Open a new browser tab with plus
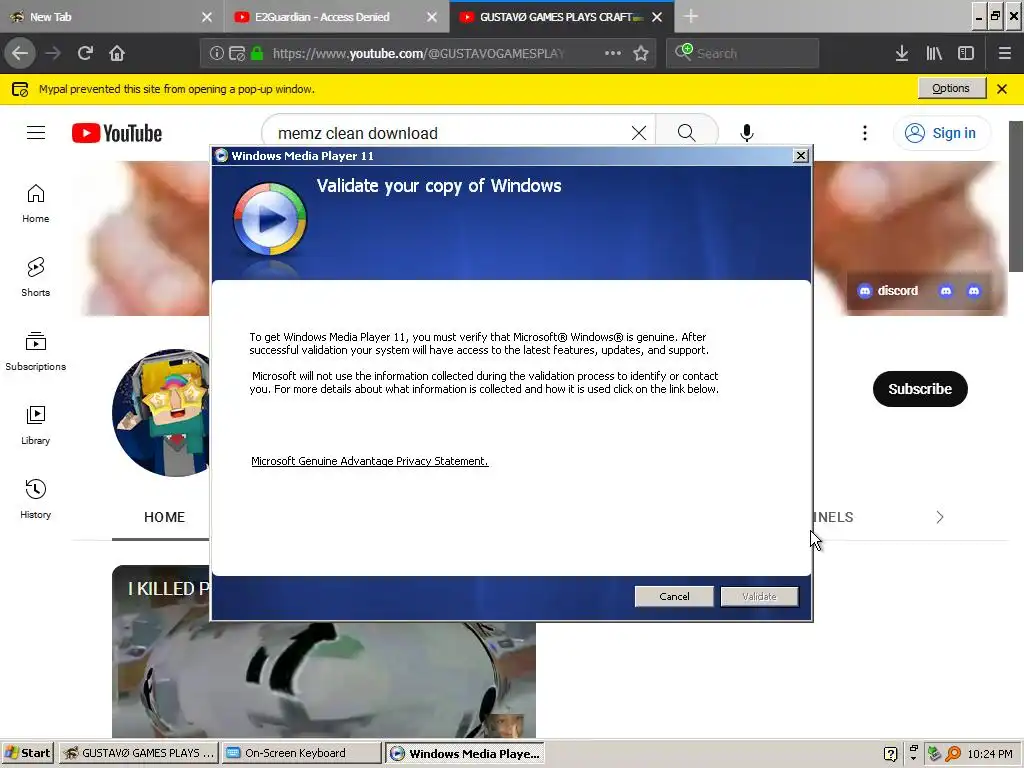Viewport: 1024px width, 768px height. pos(690,16)
